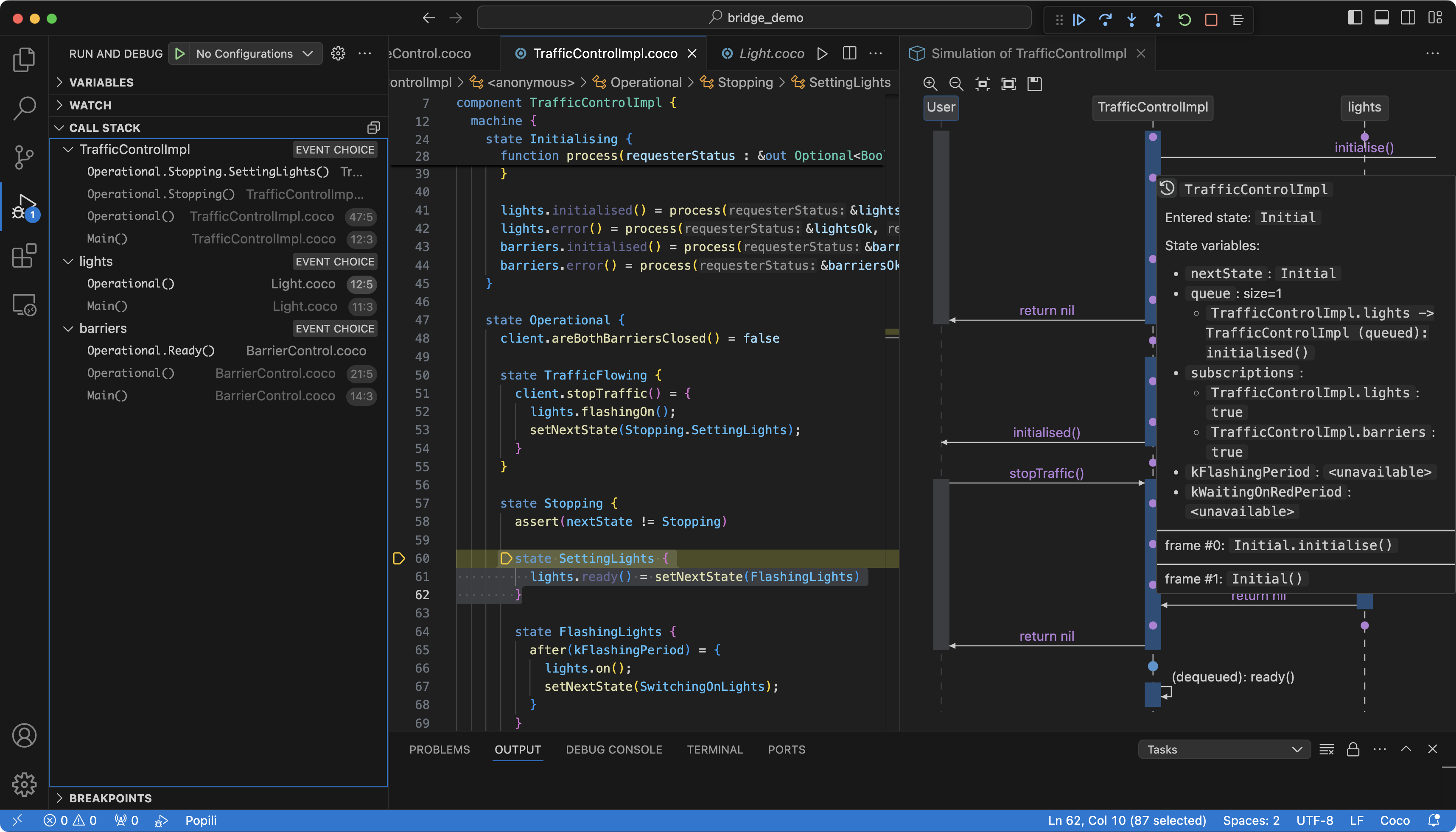Click Continue in the debug toolbar

point(1079,20)
